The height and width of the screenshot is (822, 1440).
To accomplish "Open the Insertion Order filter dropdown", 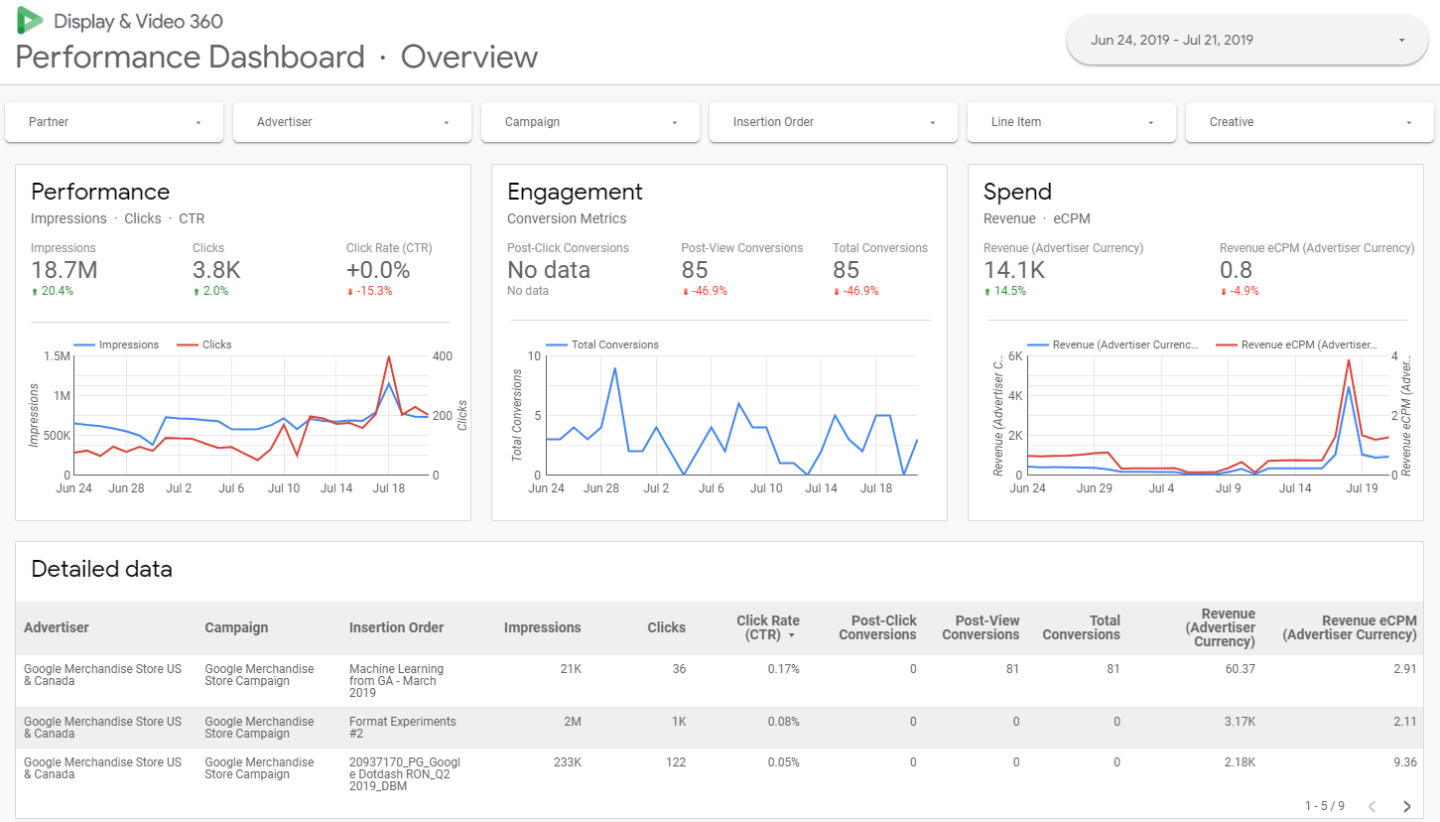I will (x=833, y=122).
